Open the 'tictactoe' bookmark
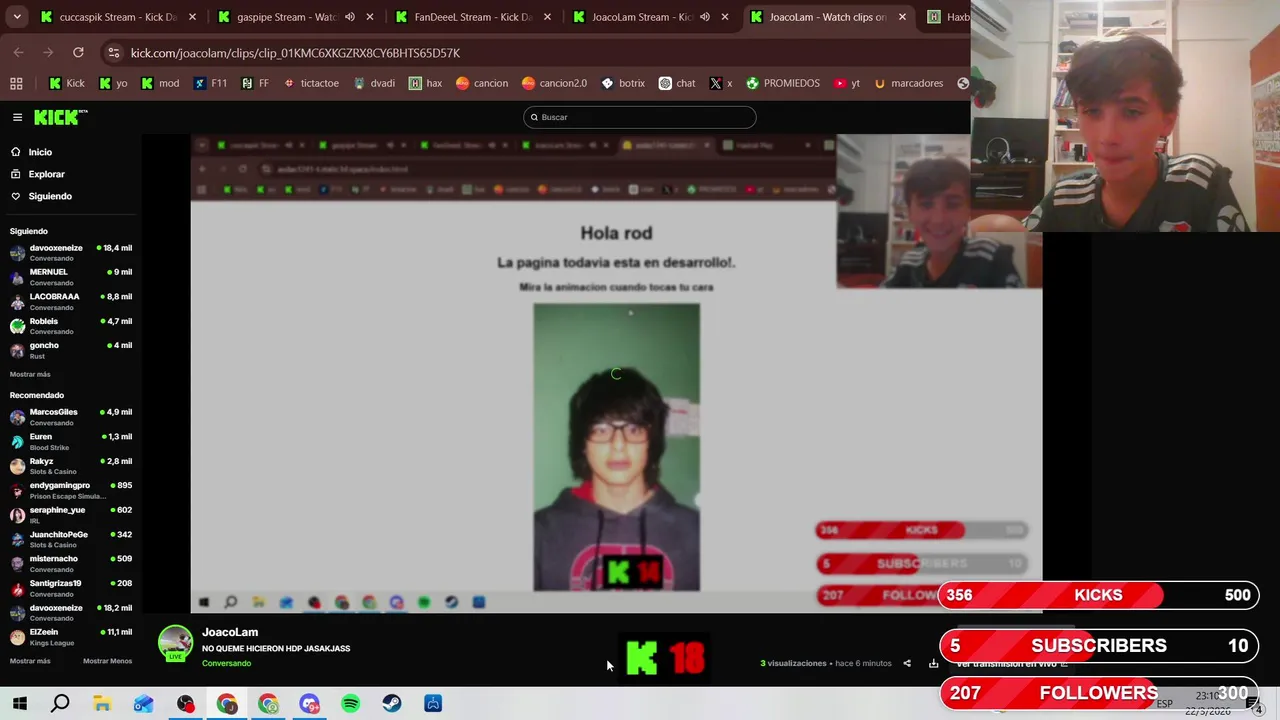 (311, 83)
